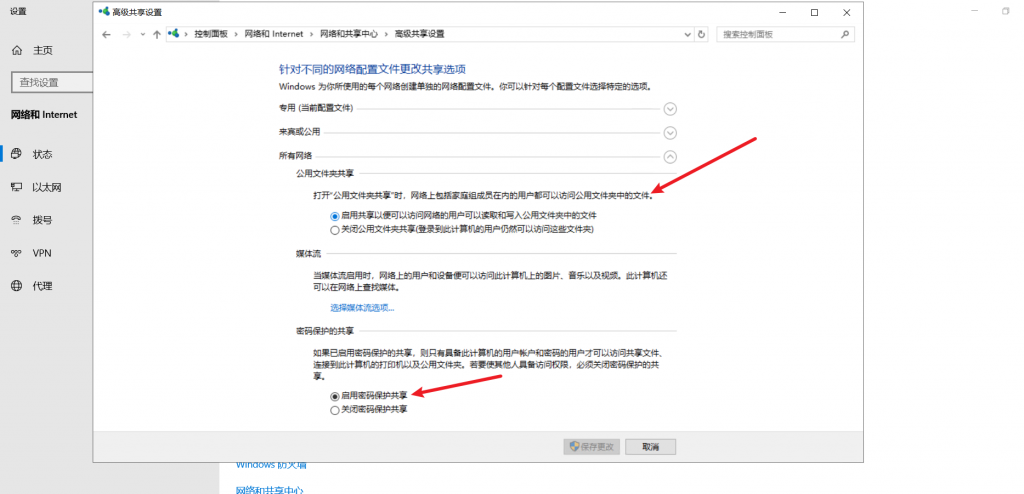Open the 以太网 settings page
1024x494 pixels.
[47, 187]
